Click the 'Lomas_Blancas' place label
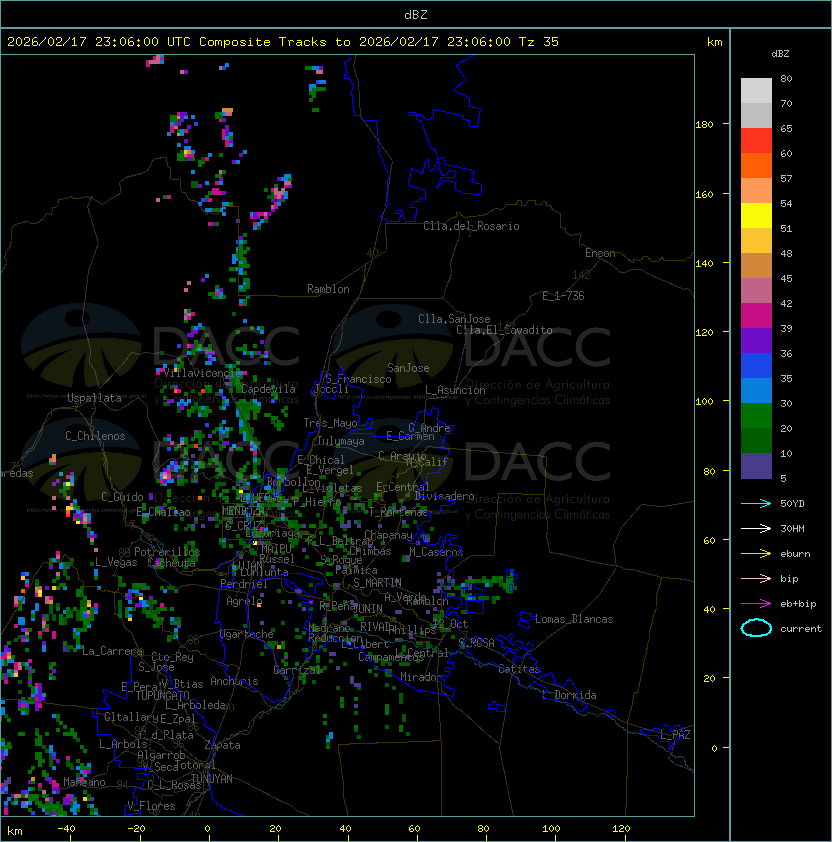The image size is (832, 842). (574, 619)
